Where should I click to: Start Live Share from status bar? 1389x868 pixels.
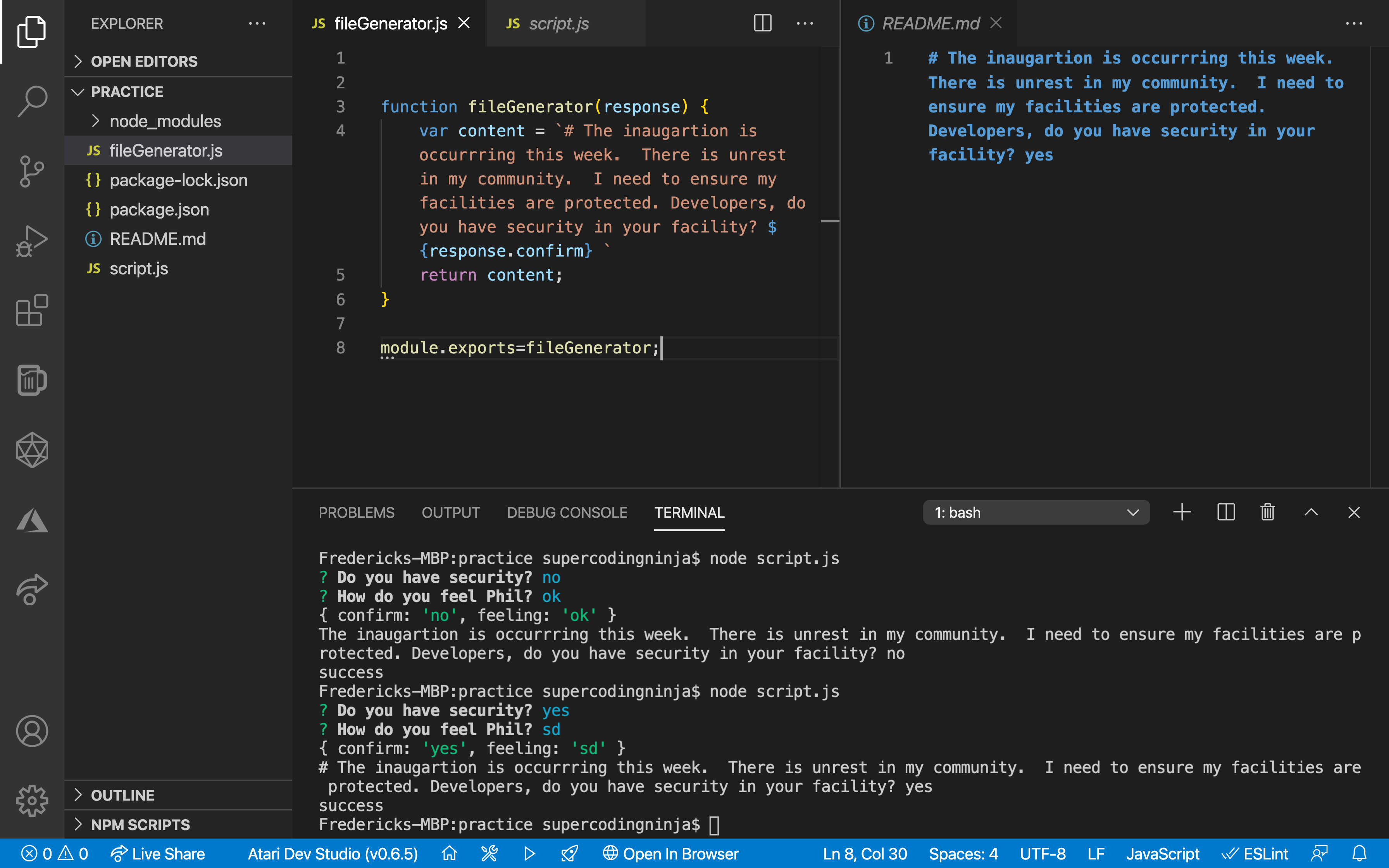tap(158, 854)
